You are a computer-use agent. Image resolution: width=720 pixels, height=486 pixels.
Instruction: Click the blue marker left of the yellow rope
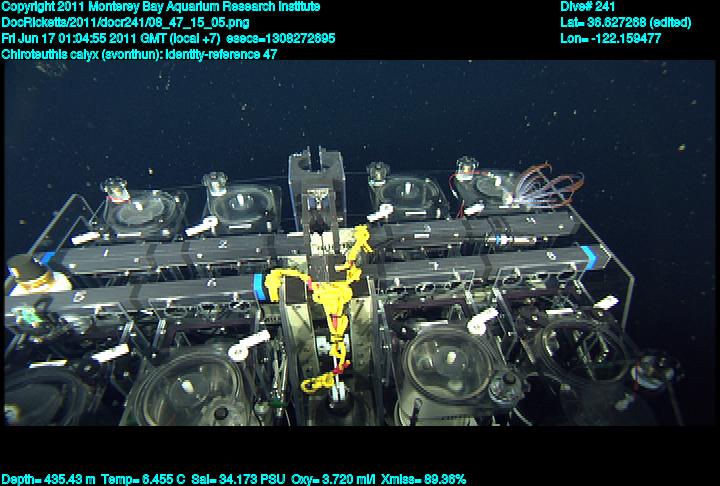coord(262,285)
